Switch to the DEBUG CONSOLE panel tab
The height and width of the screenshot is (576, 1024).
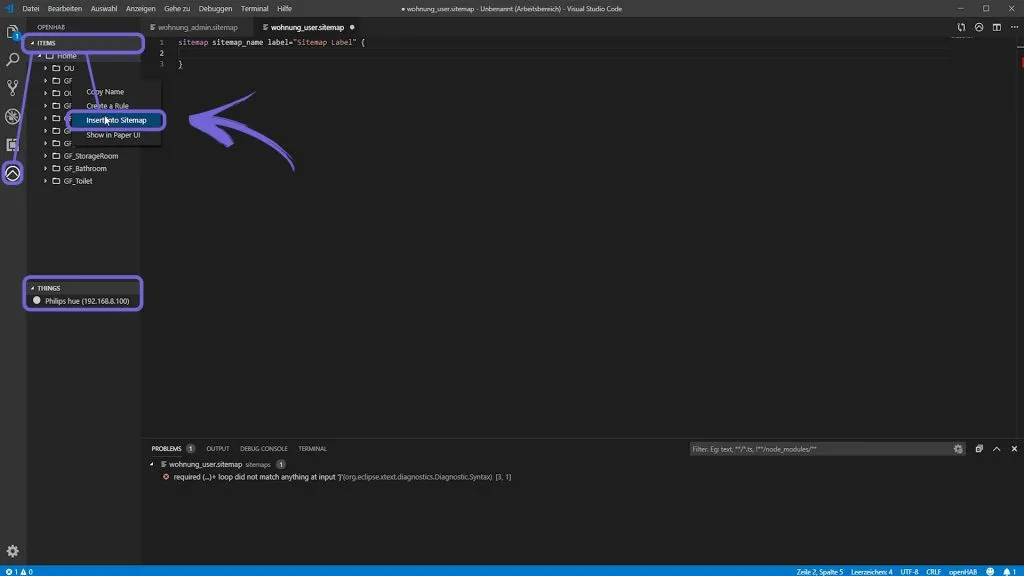tap(264, 449)
